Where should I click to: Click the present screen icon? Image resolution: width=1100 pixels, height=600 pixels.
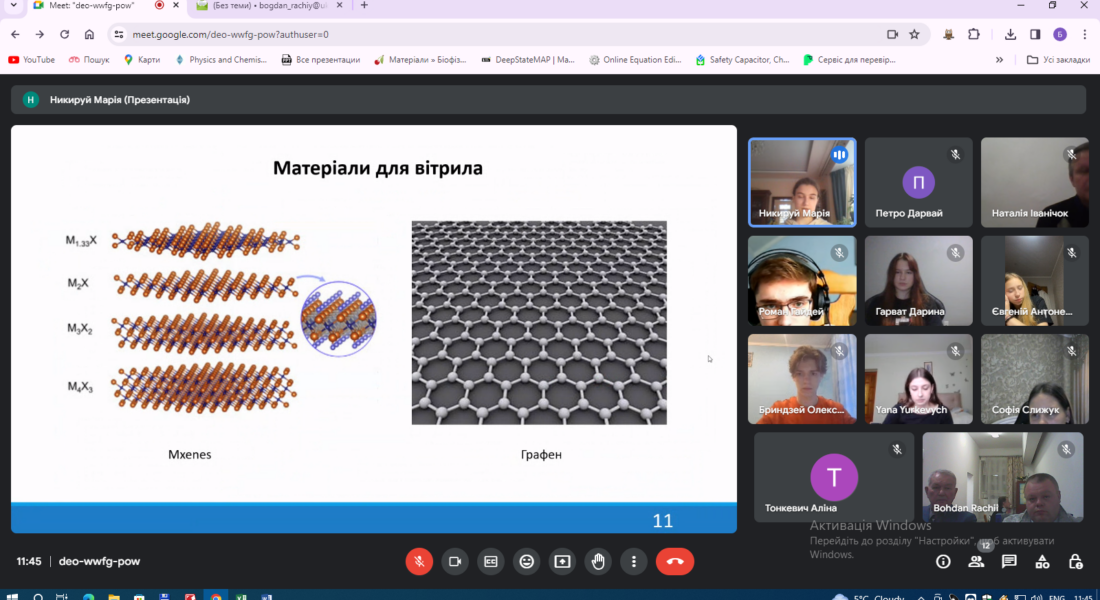[562, 561]
